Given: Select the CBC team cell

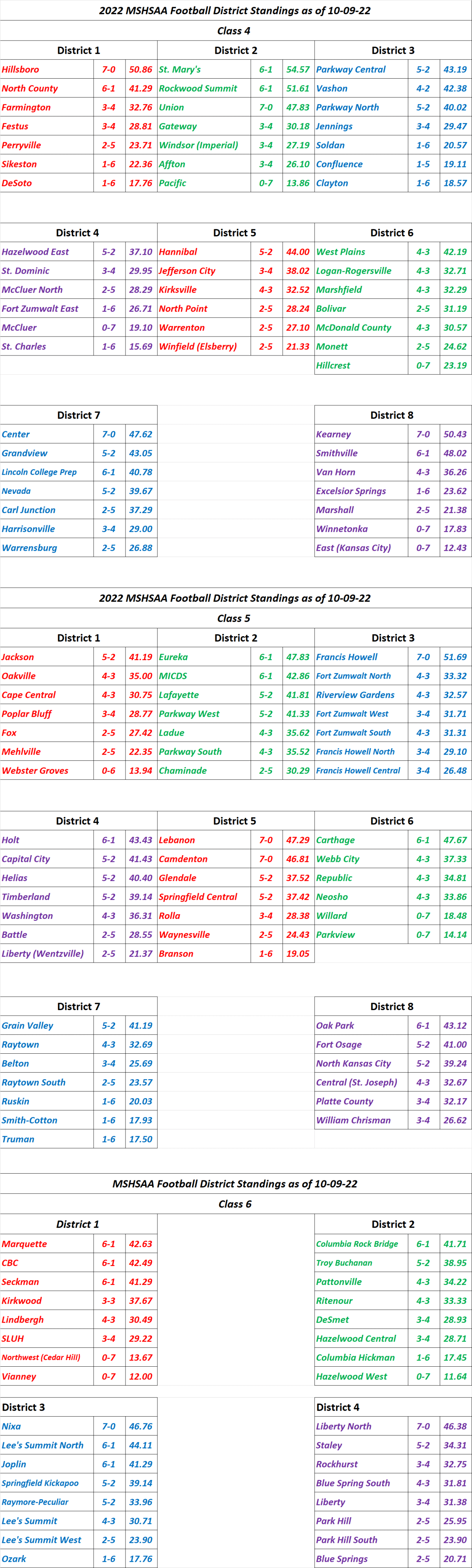Looking at the screenshot, I should pos(47,1262).
